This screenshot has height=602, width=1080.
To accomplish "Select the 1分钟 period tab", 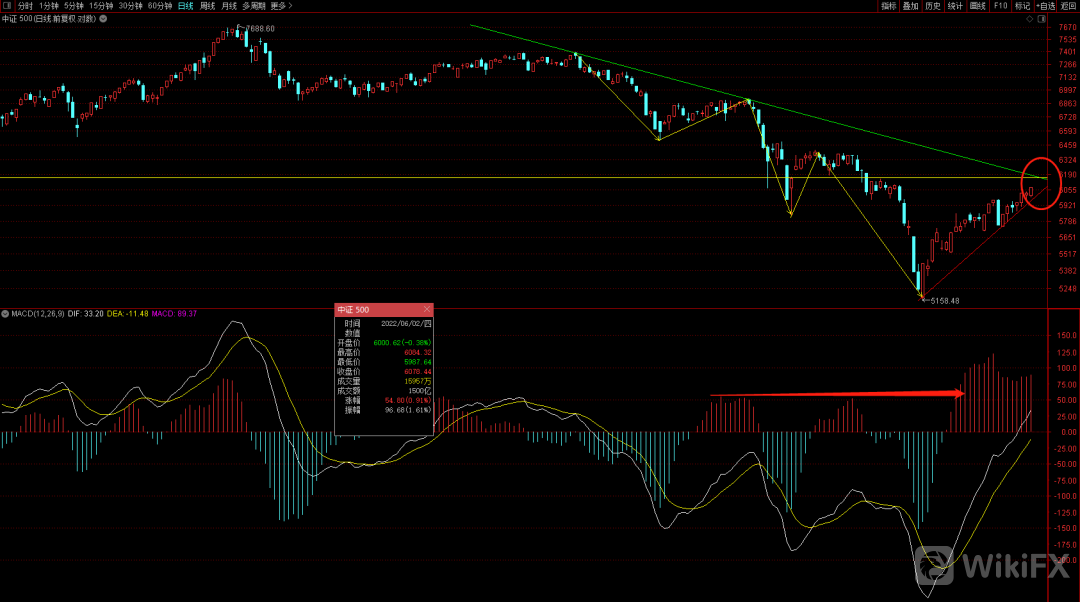I will point(50,6).
